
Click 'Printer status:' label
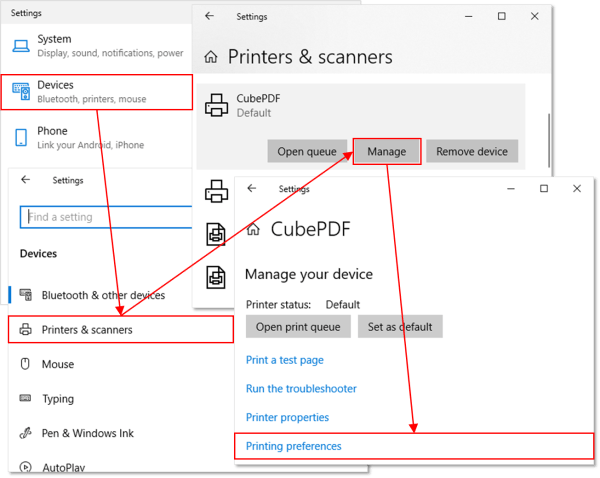[278, 305]
